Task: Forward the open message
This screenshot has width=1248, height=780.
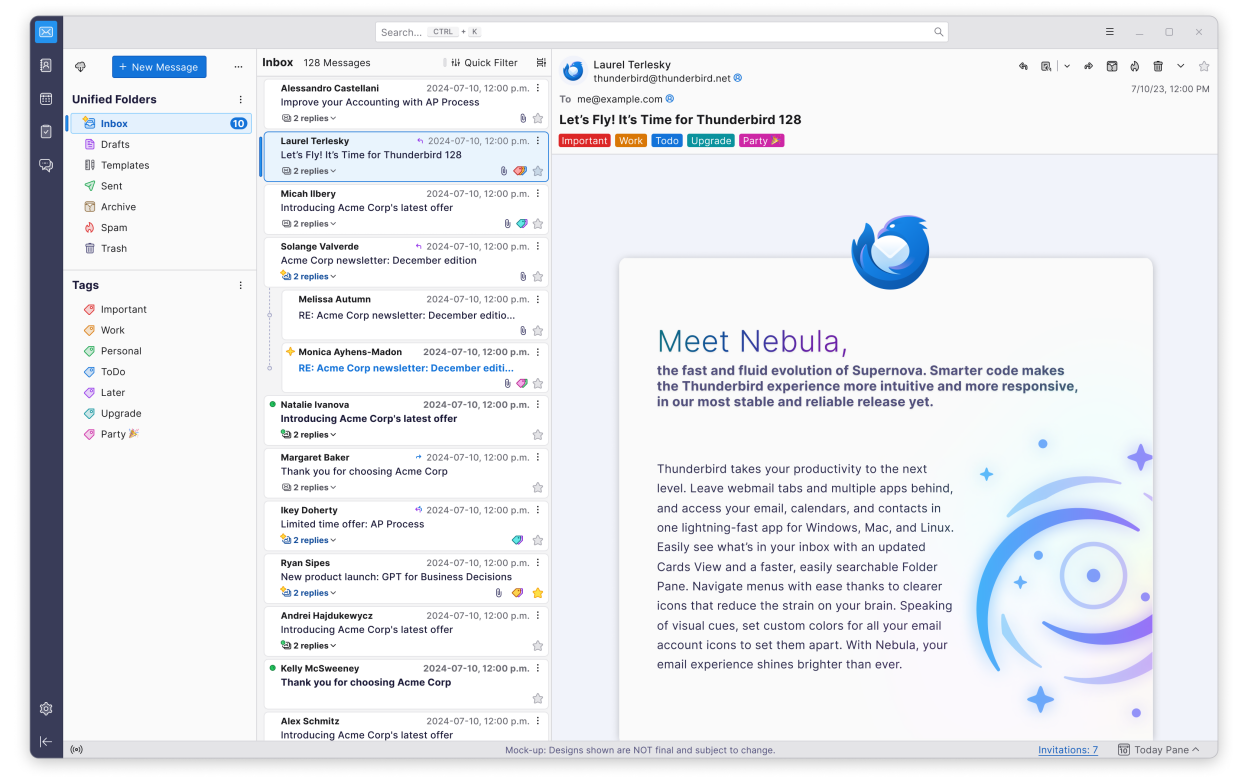Action: [x=1089, y=66]
